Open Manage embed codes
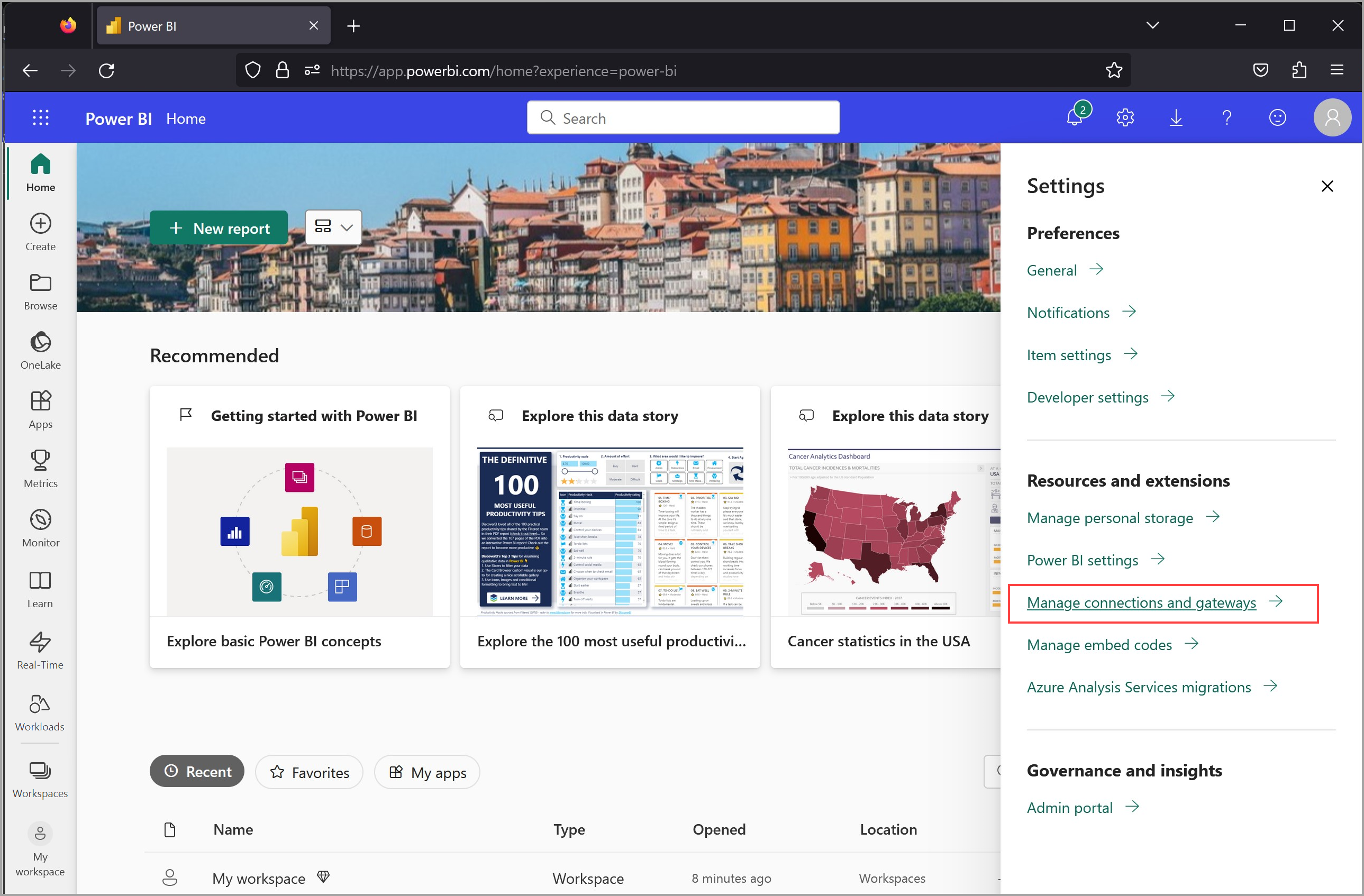1364x896 pixels. [x=1112, y=645]
